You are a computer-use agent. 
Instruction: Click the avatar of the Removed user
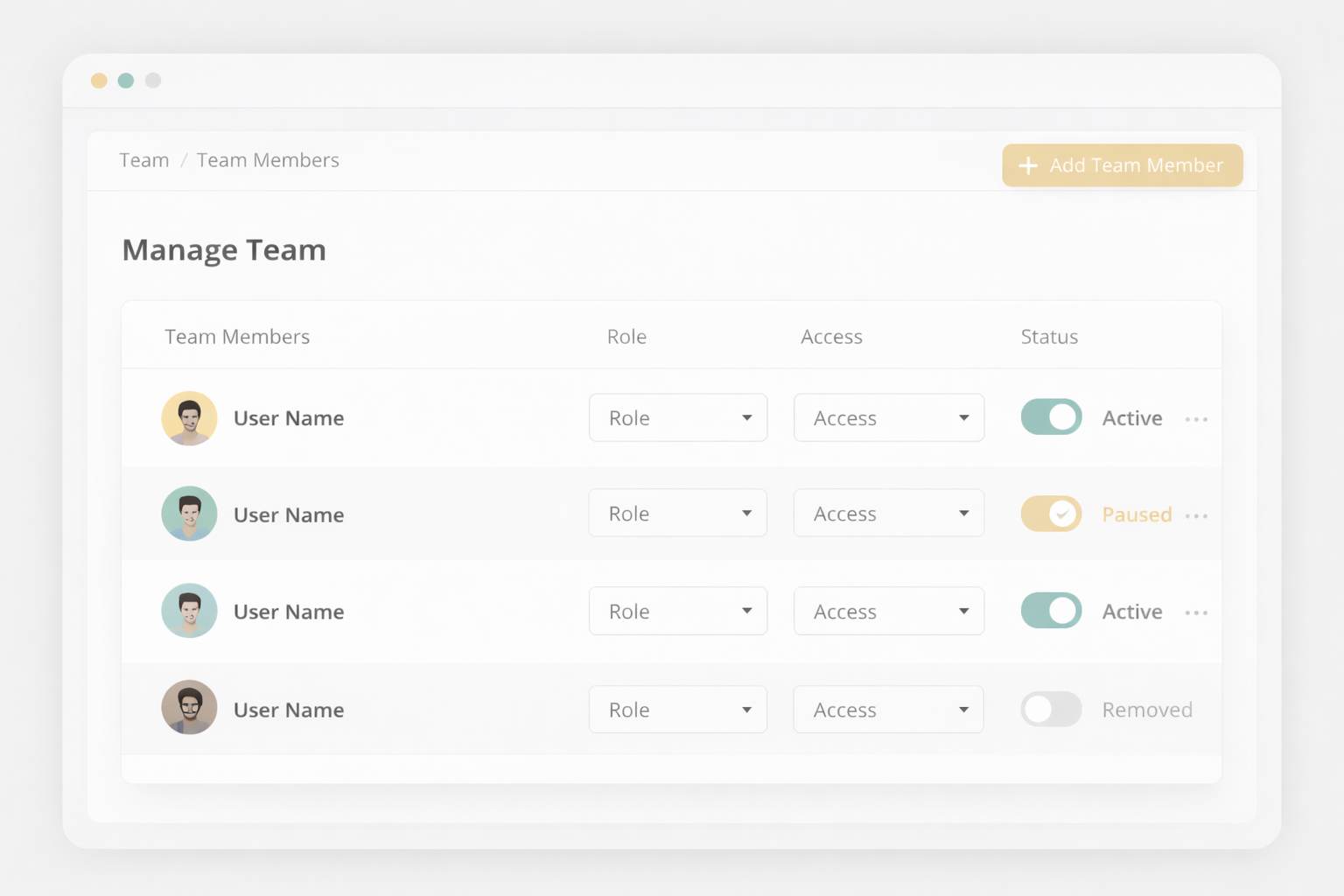tap(189, 707)
